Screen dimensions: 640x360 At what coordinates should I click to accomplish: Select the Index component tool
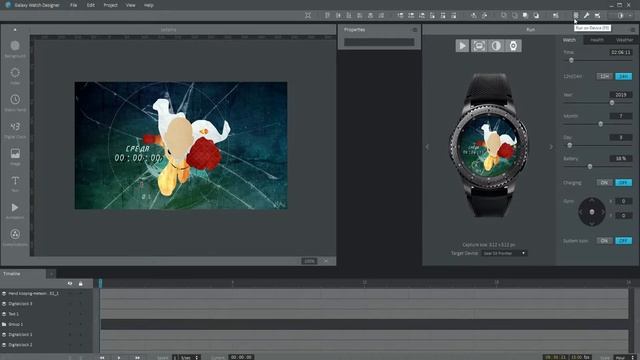tap(15, 75)
